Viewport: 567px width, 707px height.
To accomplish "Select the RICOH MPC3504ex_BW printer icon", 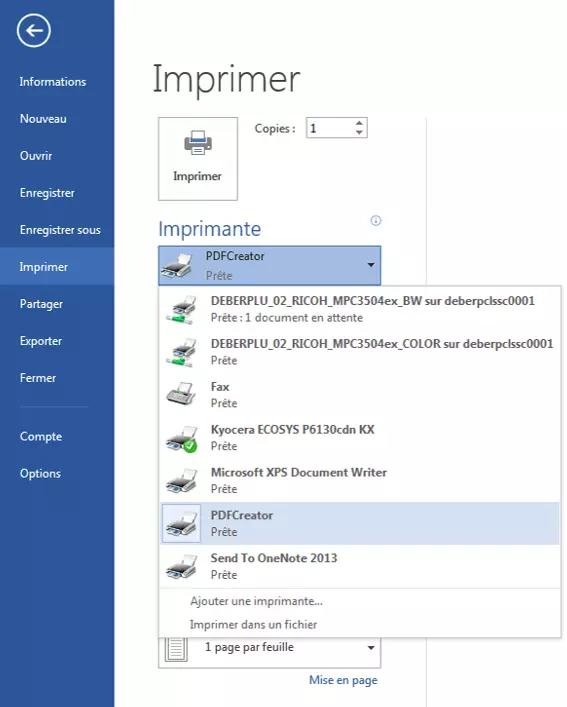I will [x=181, y=309].
